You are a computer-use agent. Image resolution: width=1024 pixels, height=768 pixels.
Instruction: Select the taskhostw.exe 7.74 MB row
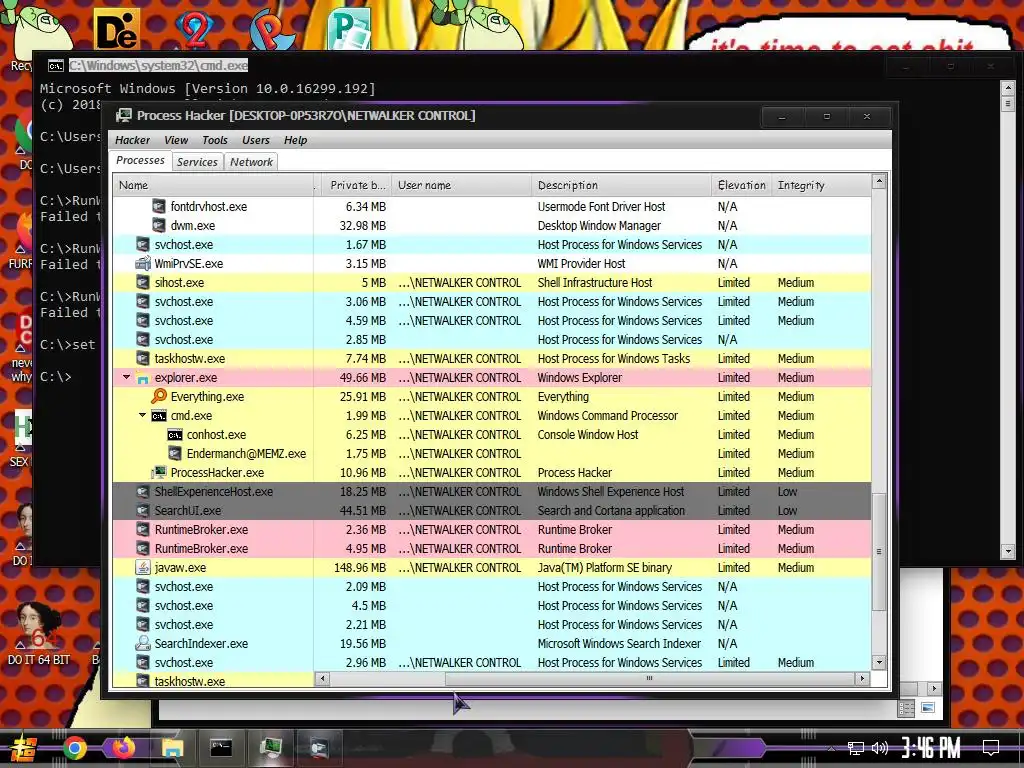pyautogui.click(x=492, y=359)
